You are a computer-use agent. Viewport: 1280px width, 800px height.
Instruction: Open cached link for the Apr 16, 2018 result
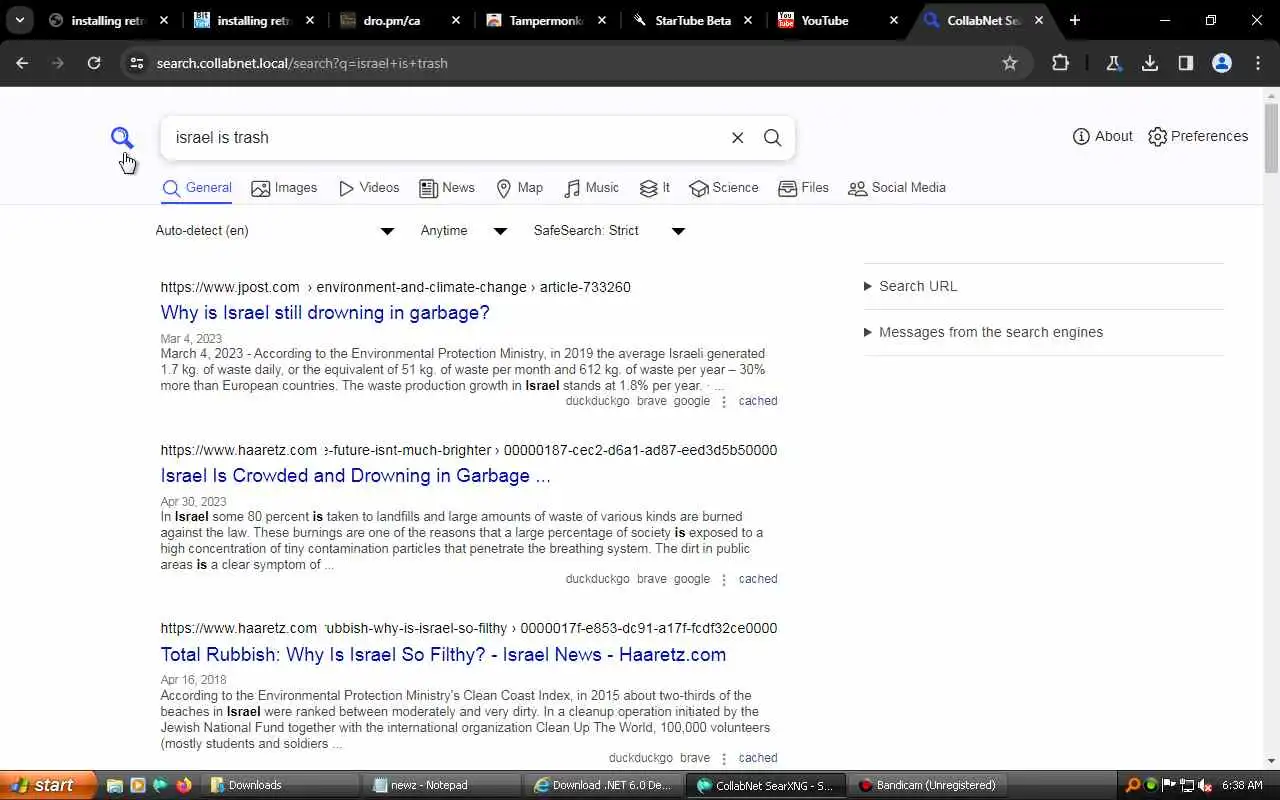(758, 758)
